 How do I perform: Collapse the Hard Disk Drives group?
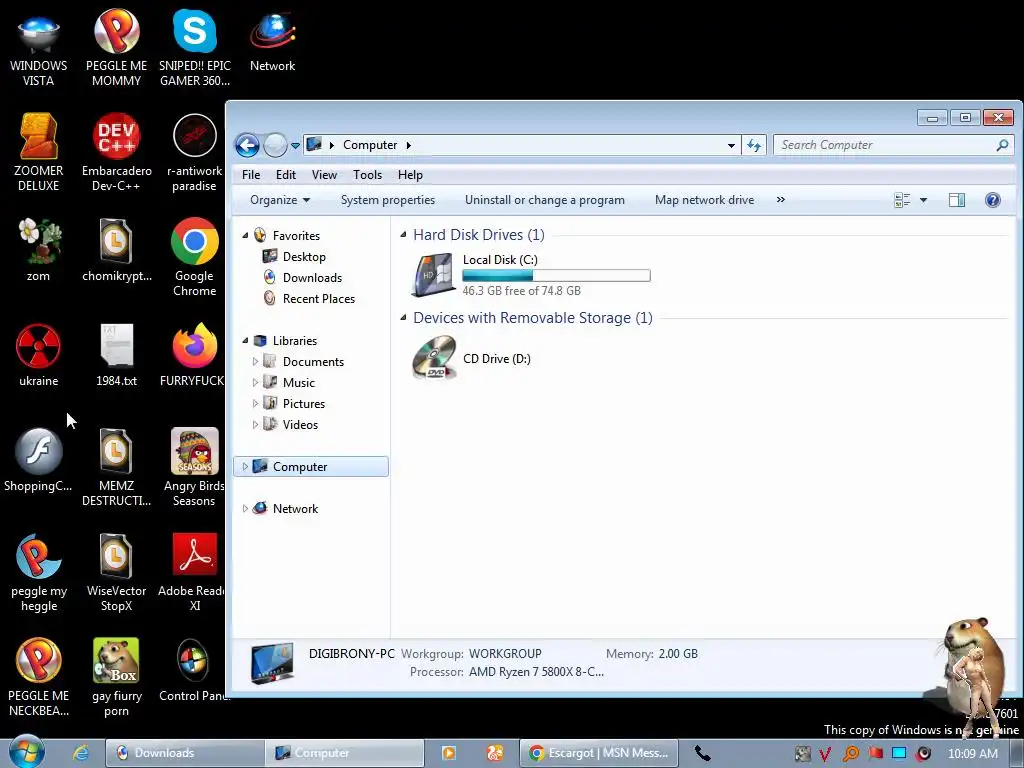pos(404,234)
